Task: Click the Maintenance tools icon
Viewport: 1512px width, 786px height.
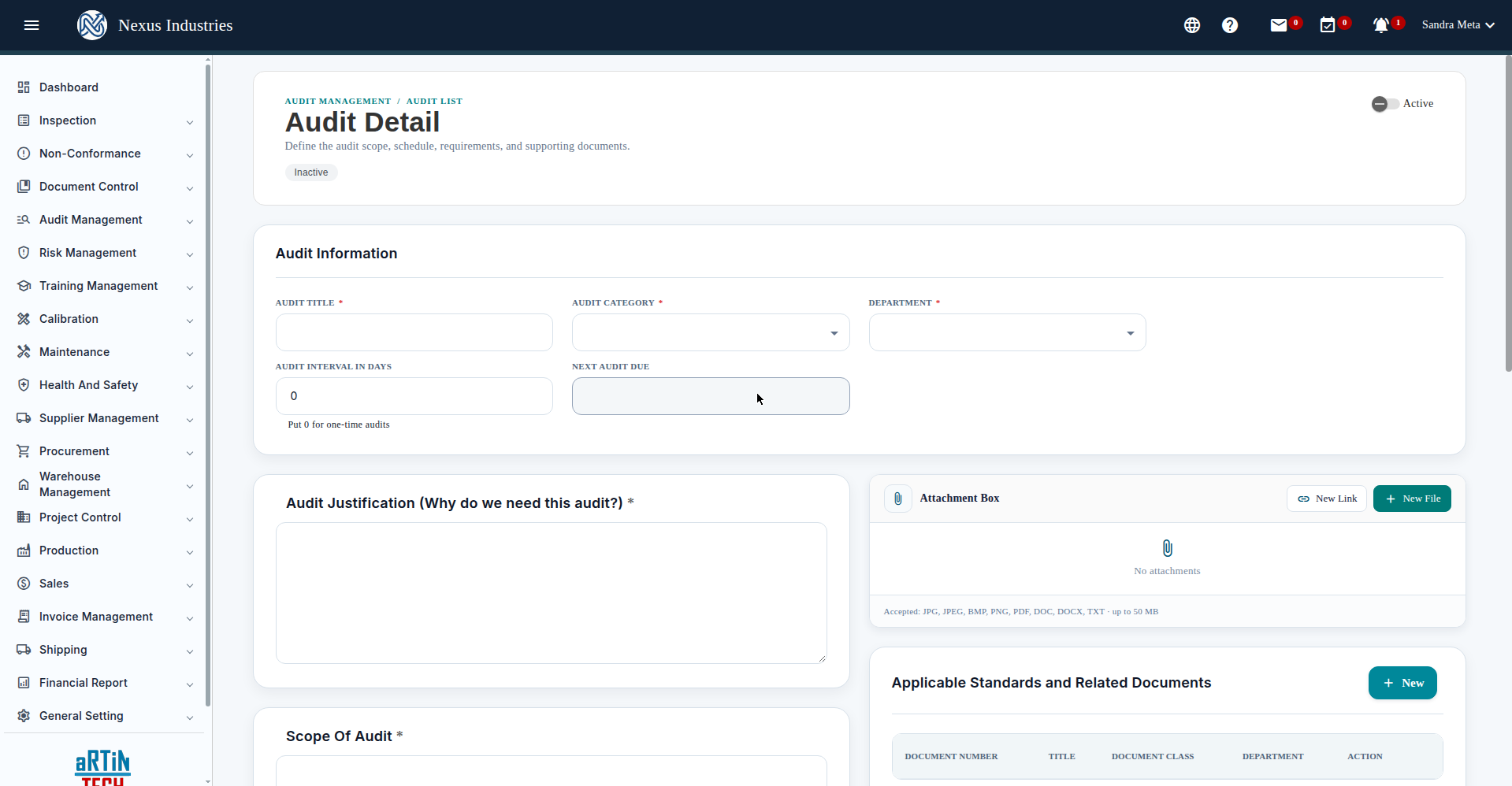Action: pos(24,352)
